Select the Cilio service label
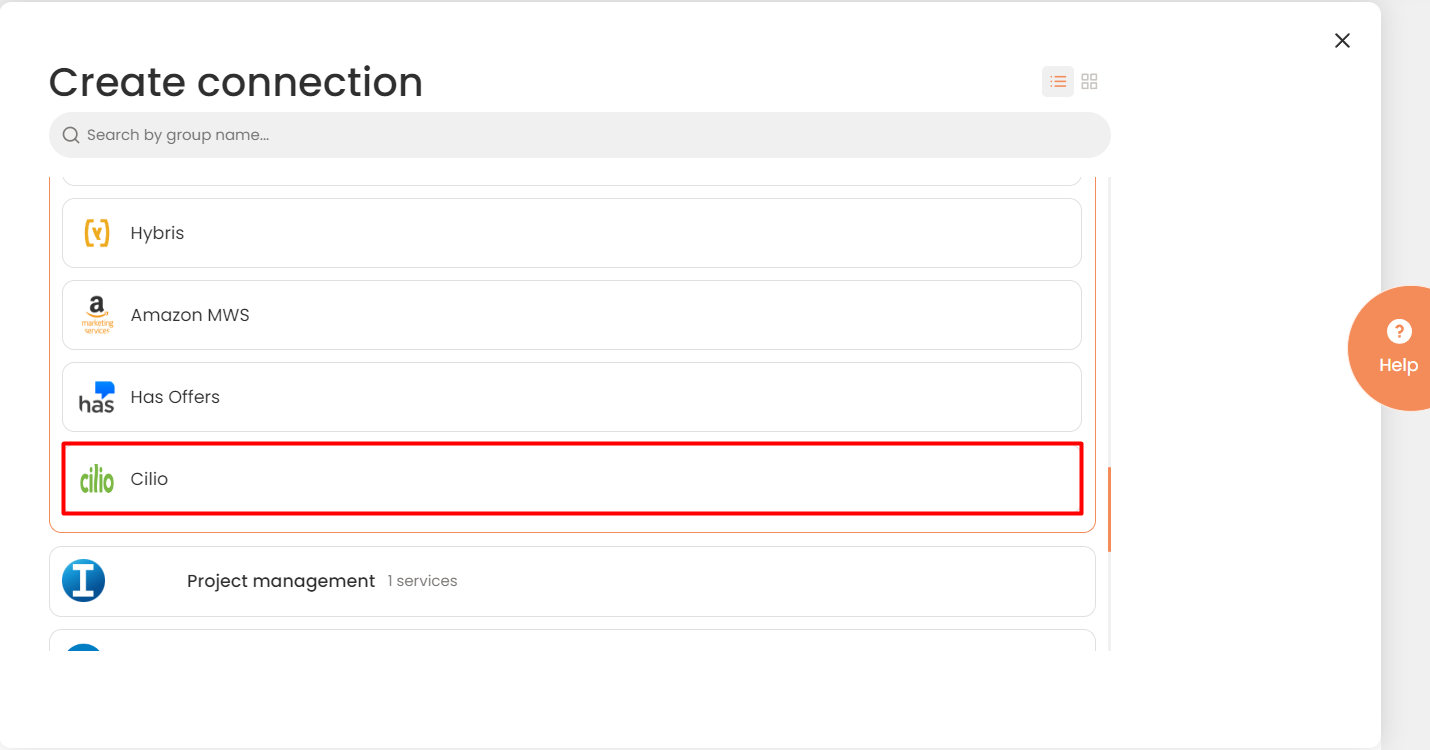 tap(149, 479)
